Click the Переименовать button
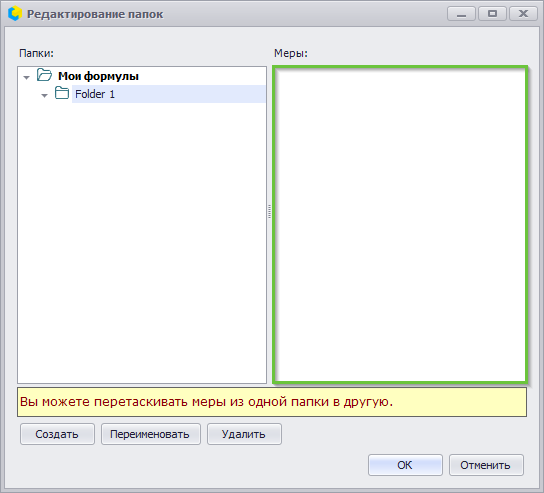Viewport: 544px width, 493px height. coord(151,434)
